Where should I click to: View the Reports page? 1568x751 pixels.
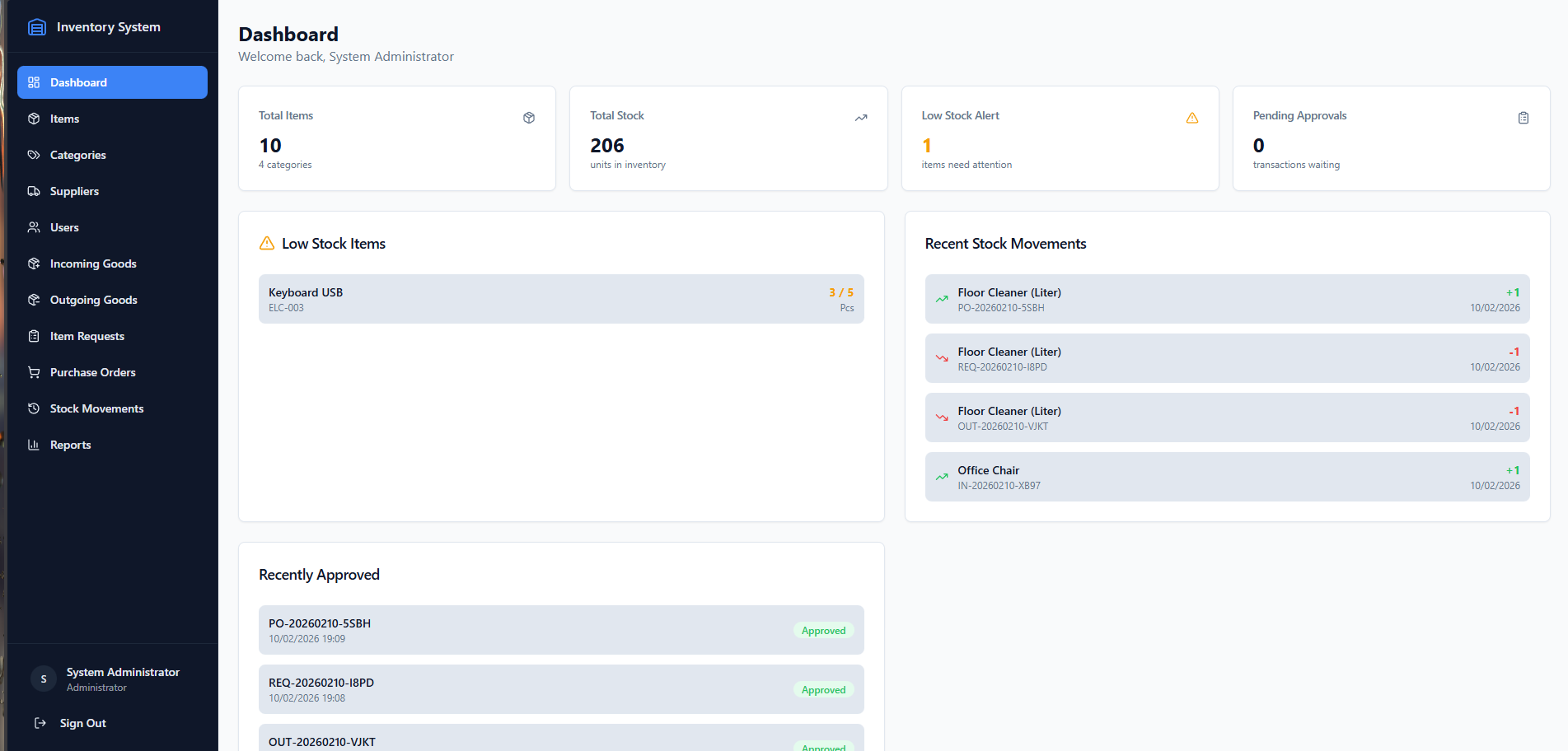click(70, 445)
